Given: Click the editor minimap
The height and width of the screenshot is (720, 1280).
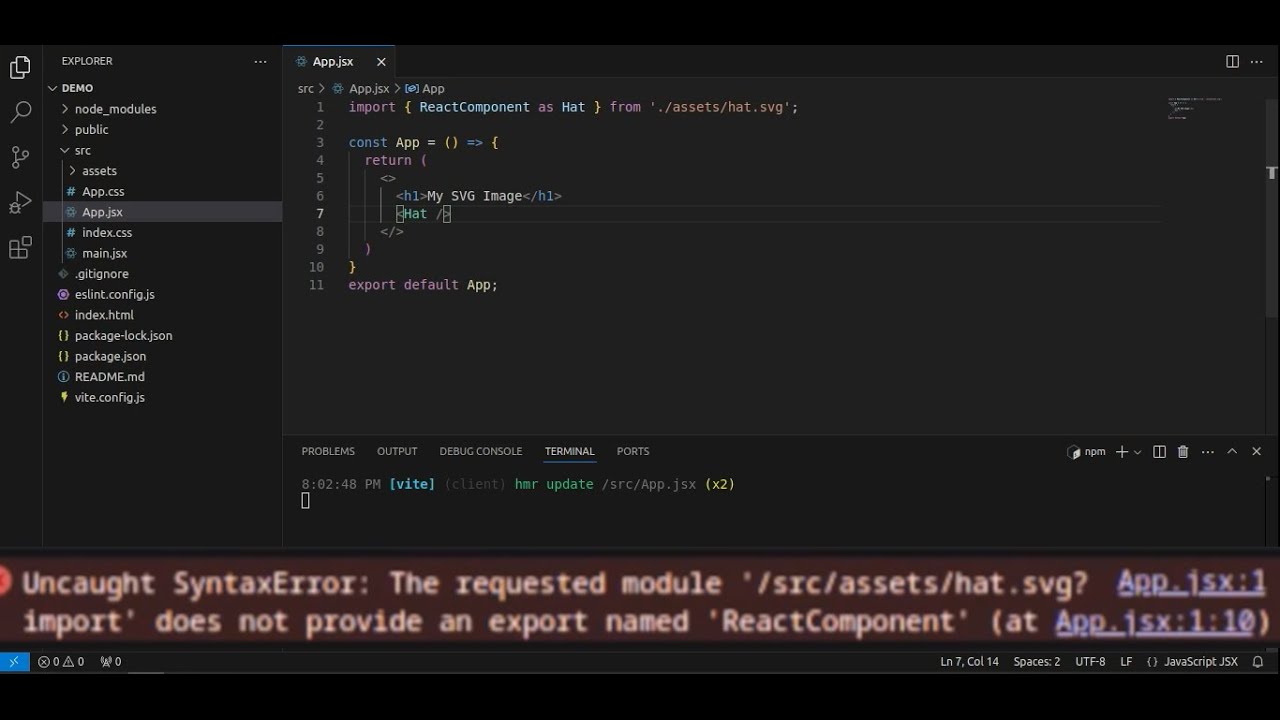Looking at the screenshot, I should point(1195,108).
